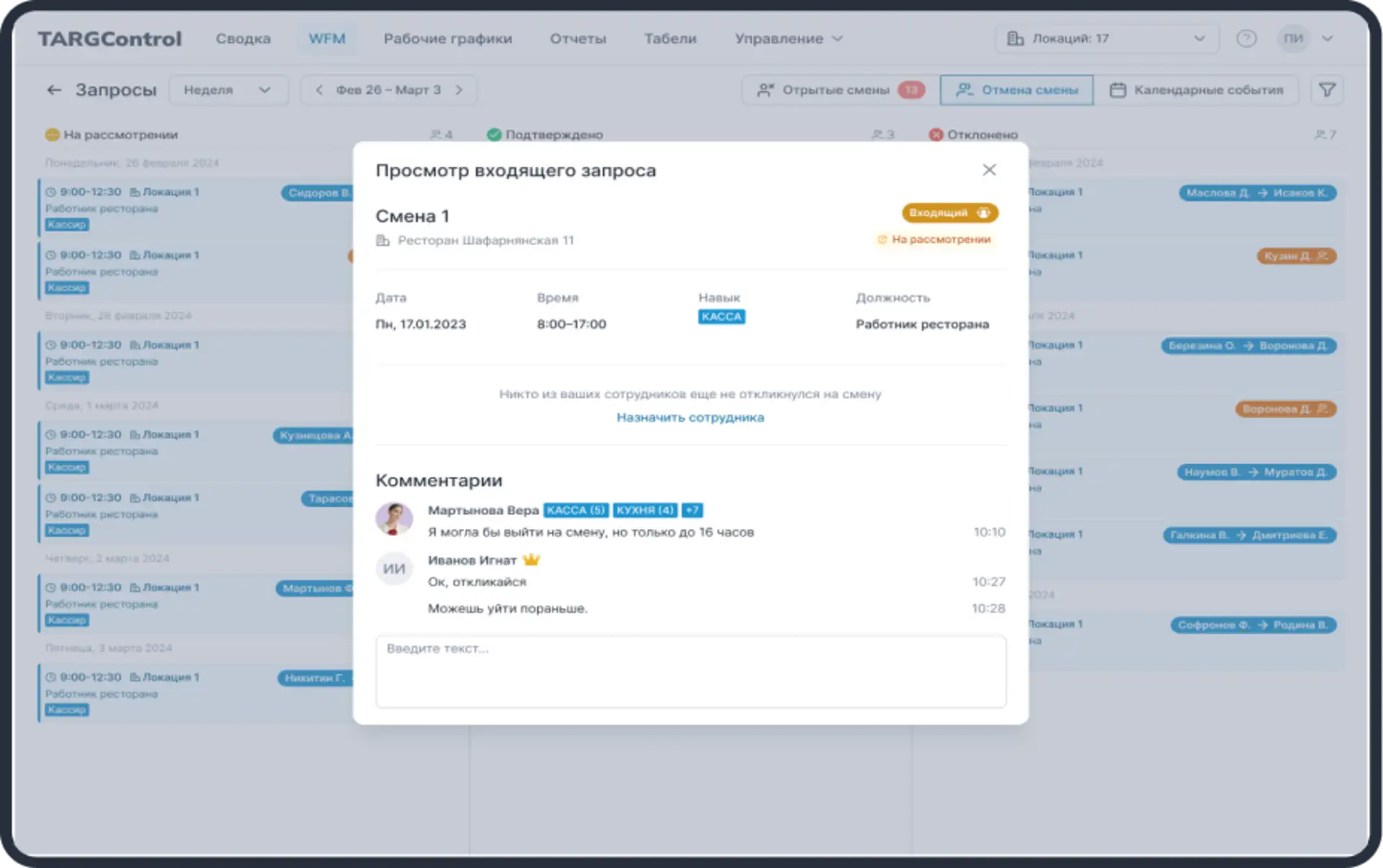
Task: Expand the Локаций: 17 selector
Action: tap(1106, 39)
